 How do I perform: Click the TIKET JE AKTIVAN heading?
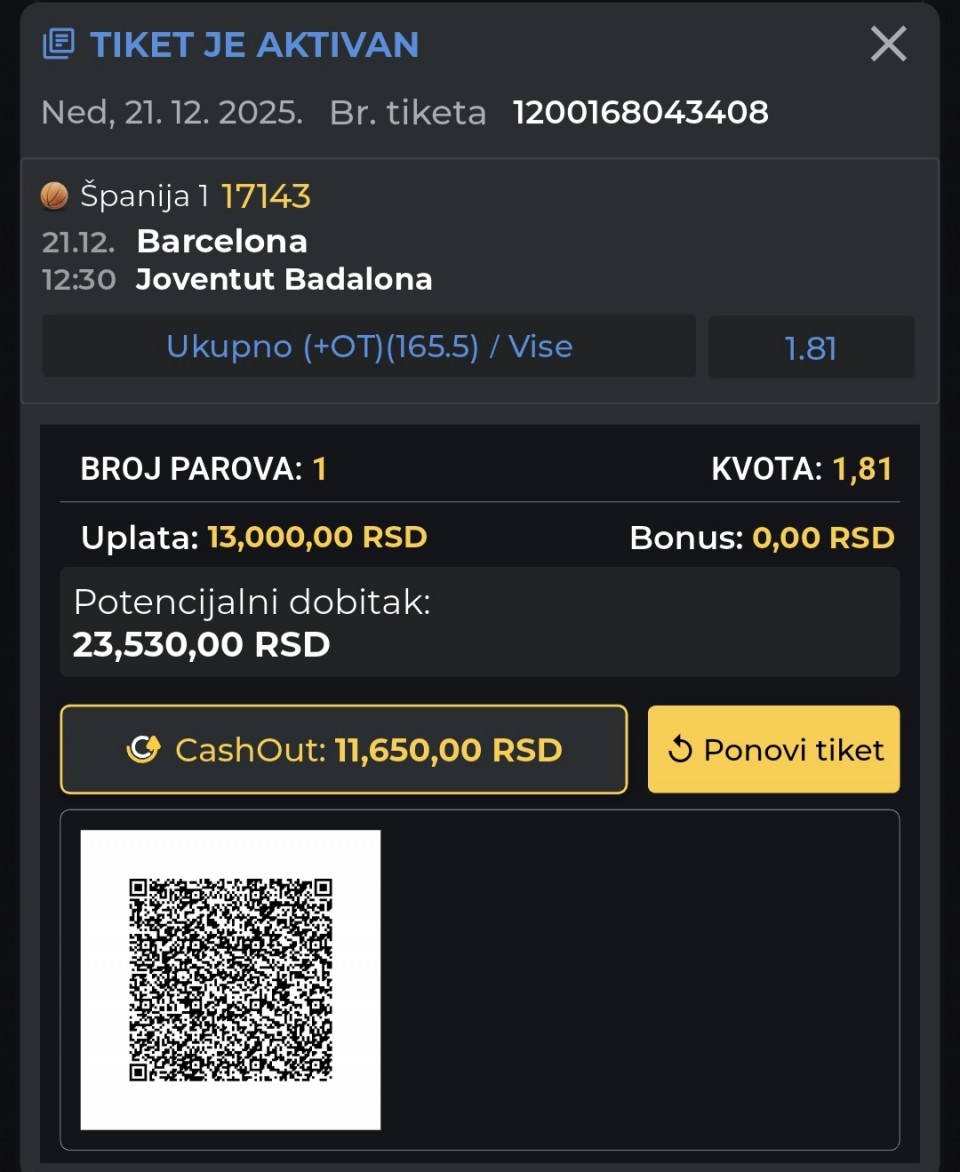[x=254, y=45]
